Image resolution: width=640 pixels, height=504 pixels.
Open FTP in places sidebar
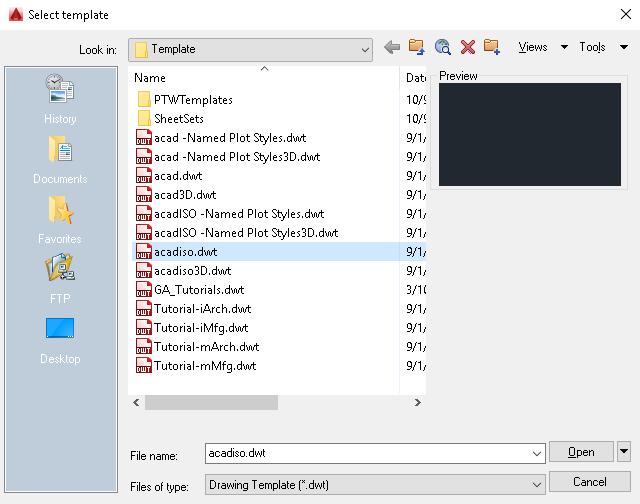(x=60, y=279)
